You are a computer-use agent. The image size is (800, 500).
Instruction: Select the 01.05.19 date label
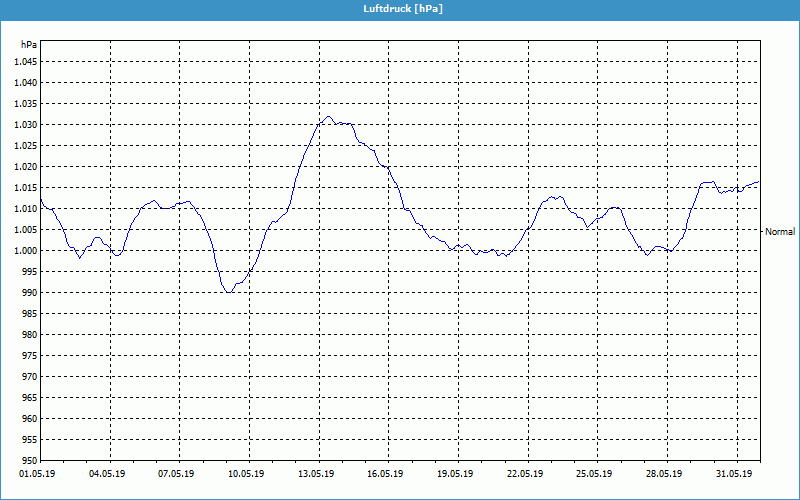(x=37, y=474)
